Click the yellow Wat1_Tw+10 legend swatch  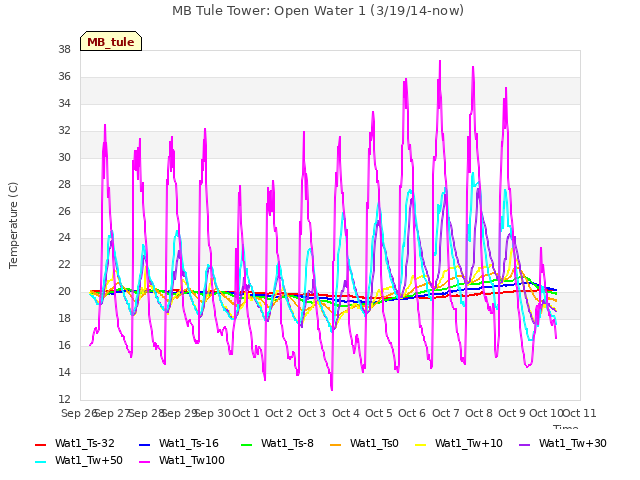[x=420, y=444]
